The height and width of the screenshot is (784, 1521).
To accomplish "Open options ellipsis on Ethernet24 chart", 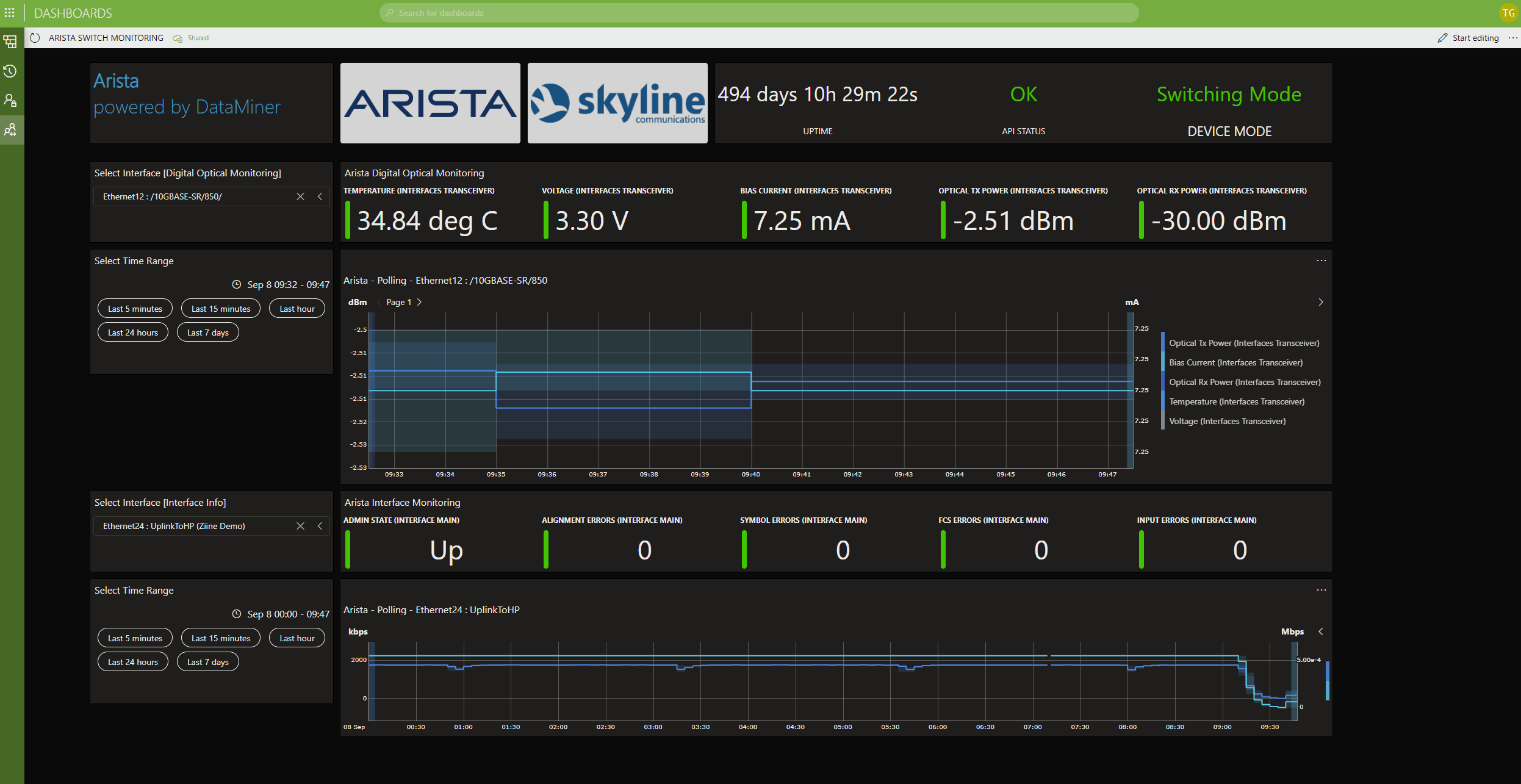I will 1321,590.
